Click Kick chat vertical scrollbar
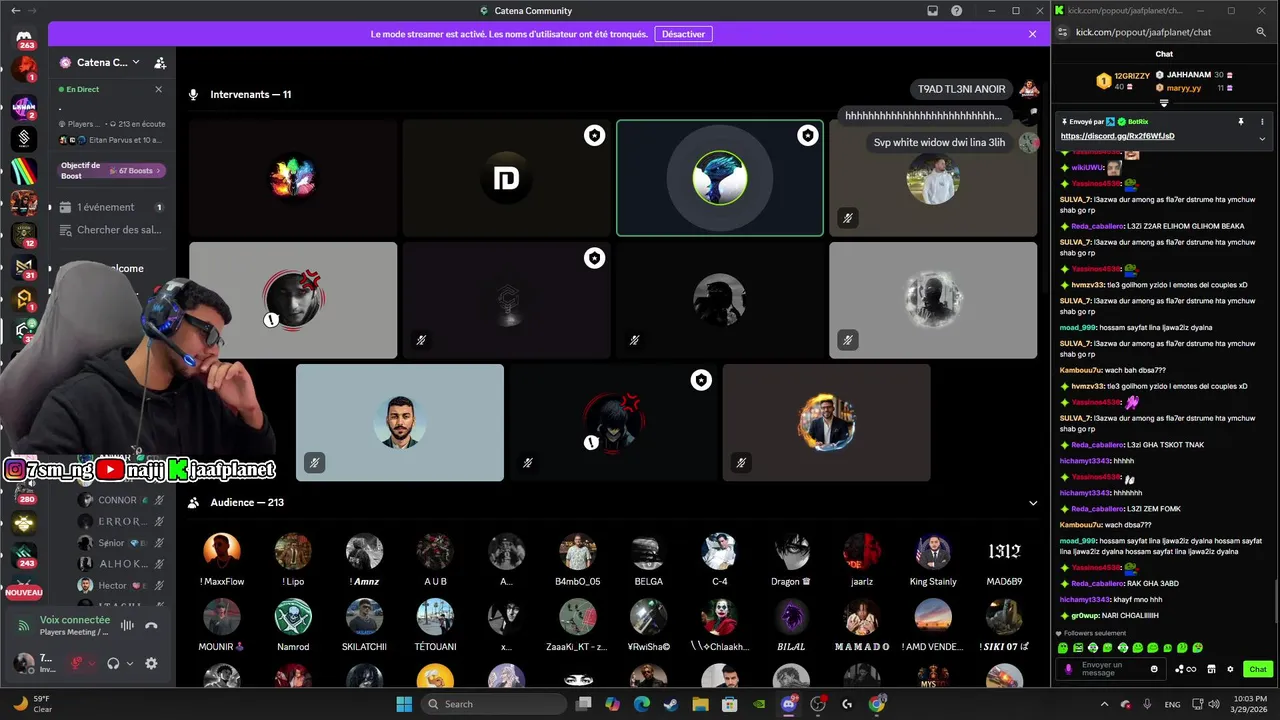Viewport: 1280px width, 720px height. click(1275, 600)
